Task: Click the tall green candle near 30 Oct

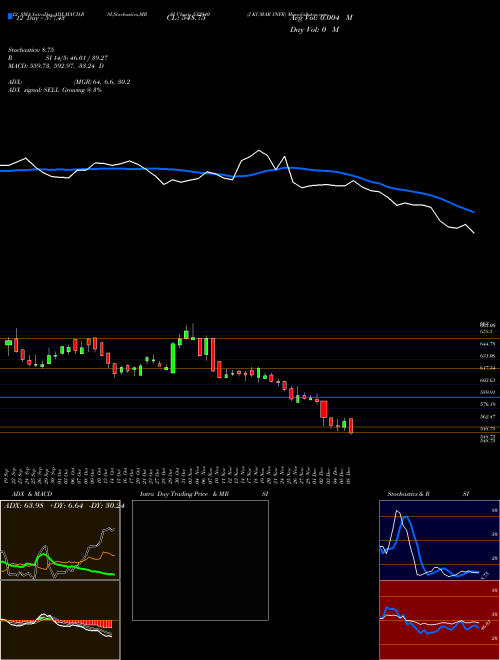Action: click(x=173, y=358)
